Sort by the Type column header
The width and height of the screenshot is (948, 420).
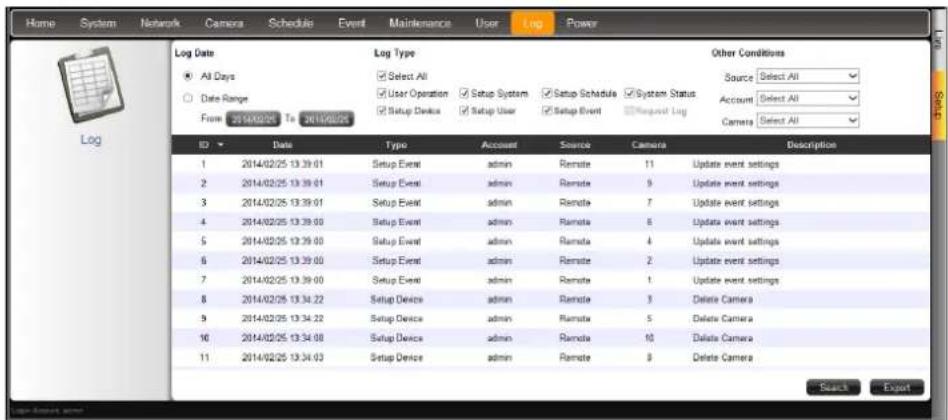pos(397,146)
